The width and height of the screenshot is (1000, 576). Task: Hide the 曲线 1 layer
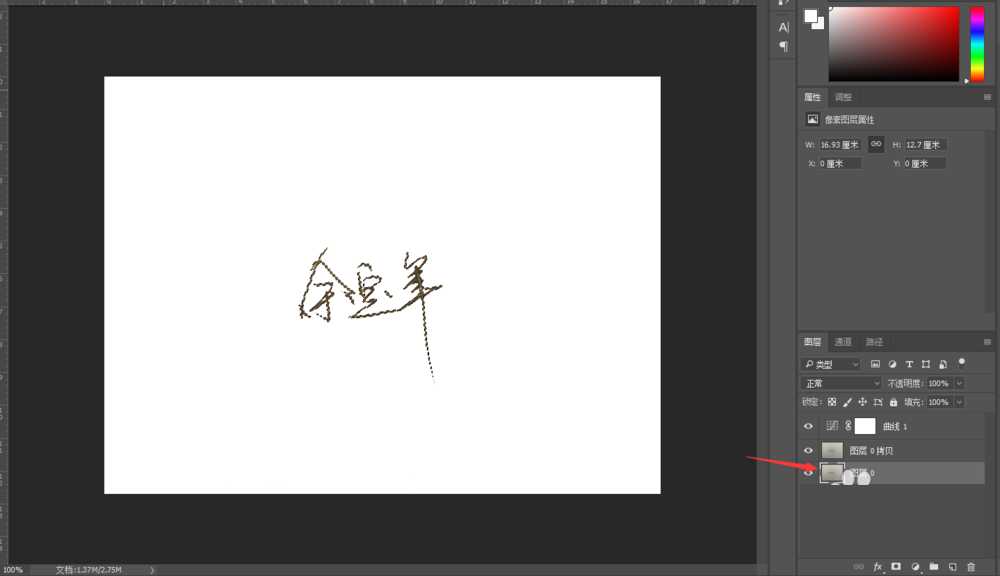tap(808, 425)
